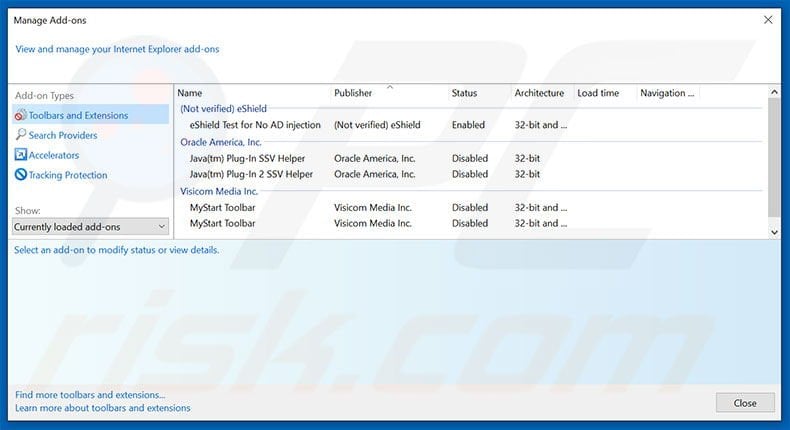
Task: Click the Accelerators icon
Action: click(20, 155)
